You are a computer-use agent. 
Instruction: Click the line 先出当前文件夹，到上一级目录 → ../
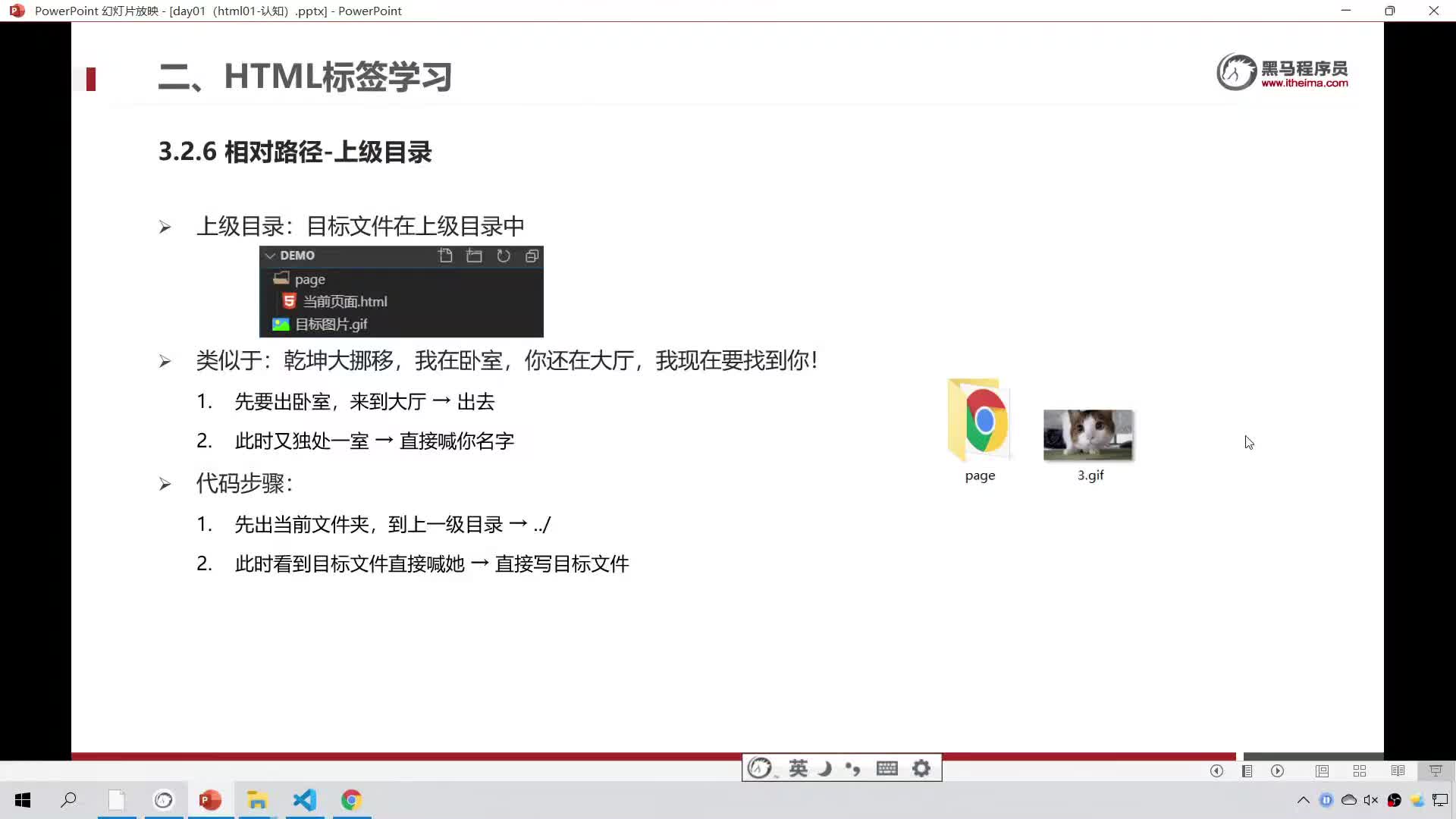point(393,524)
